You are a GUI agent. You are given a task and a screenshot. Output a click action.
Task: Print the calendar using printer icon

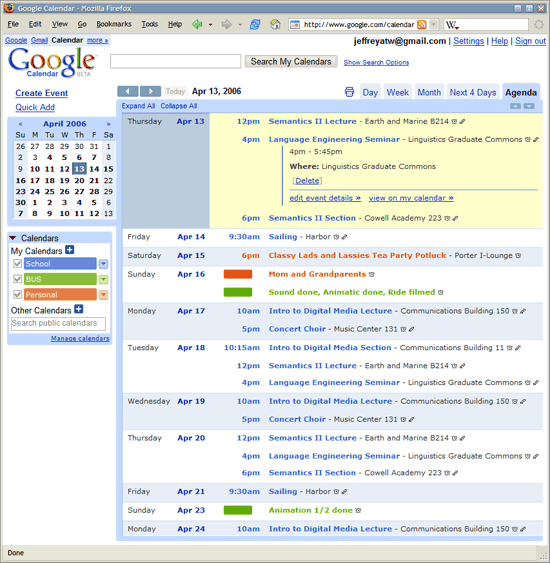(349, 92)
